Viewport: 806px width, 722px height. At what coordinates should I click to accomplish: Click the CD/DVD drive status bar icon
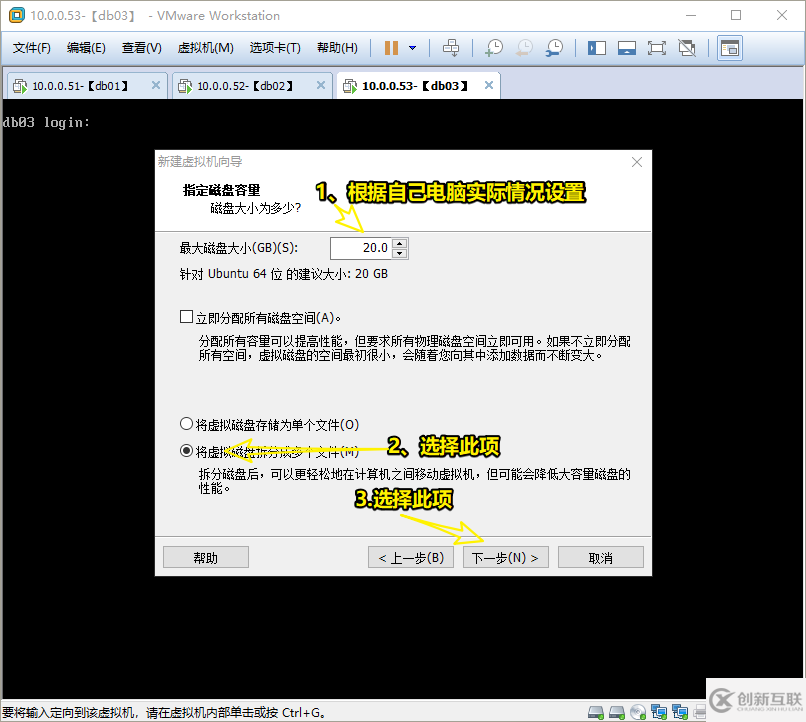pyautogui.click(x=637, y=712)
